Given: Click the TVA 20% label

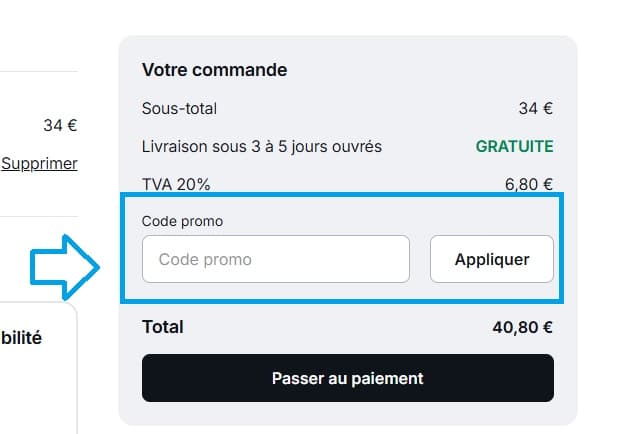Looking at the screenshot, I should [176, 184].
